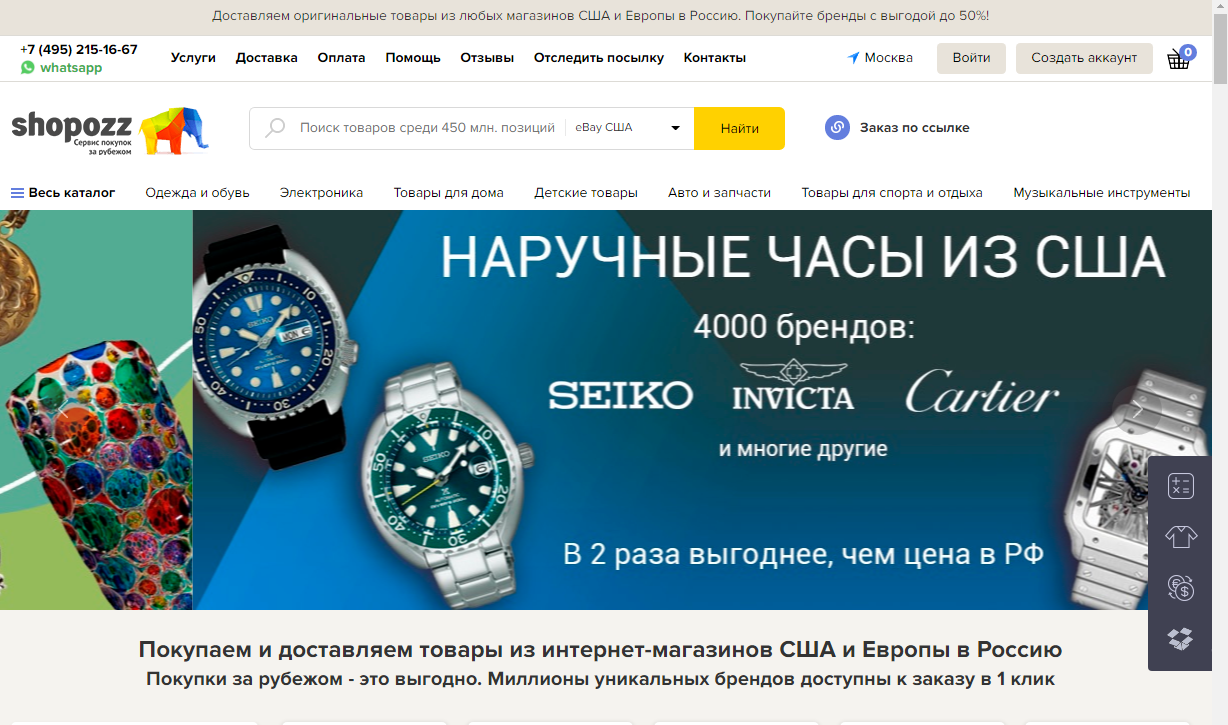
Task: Click the WhatsApp icon link
Action: point(27,68)
